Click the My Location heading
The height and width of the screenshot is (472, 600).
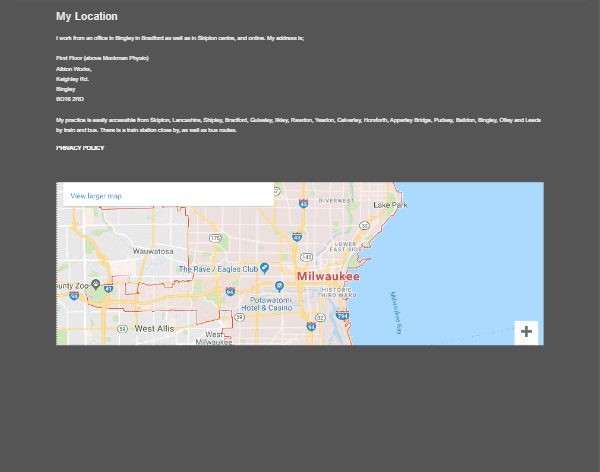click(87, 16)
